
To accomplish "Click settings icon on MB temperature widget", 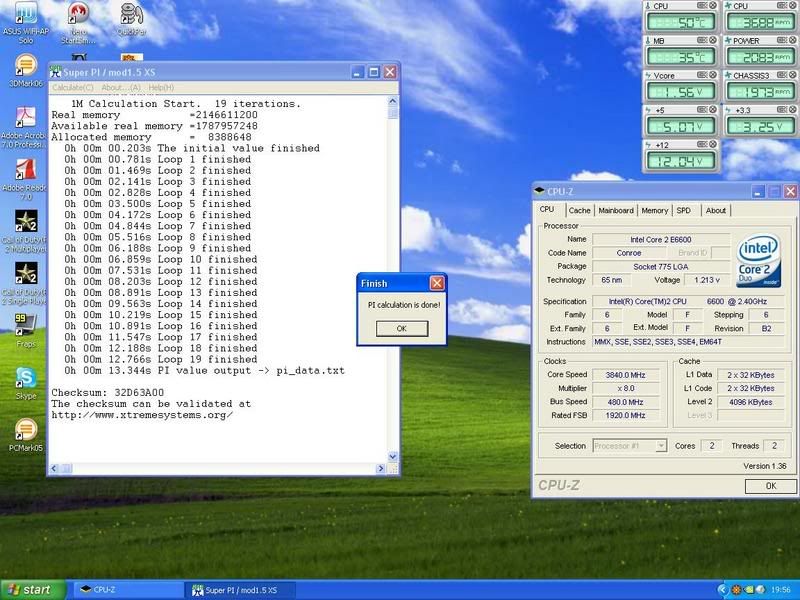I will click(703, 40).
